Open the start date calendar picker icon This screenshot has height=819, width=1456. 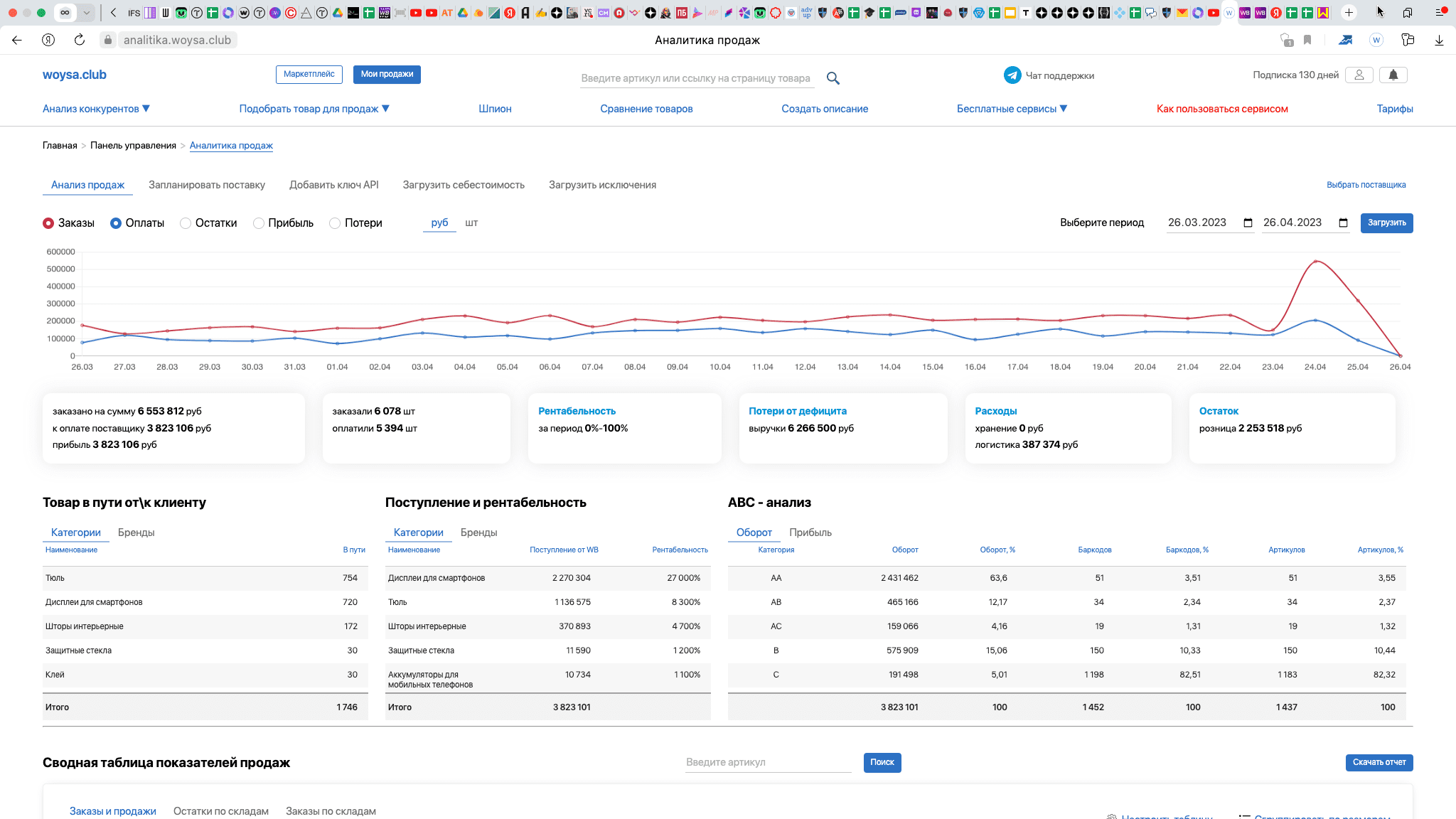coord(1248,223)
